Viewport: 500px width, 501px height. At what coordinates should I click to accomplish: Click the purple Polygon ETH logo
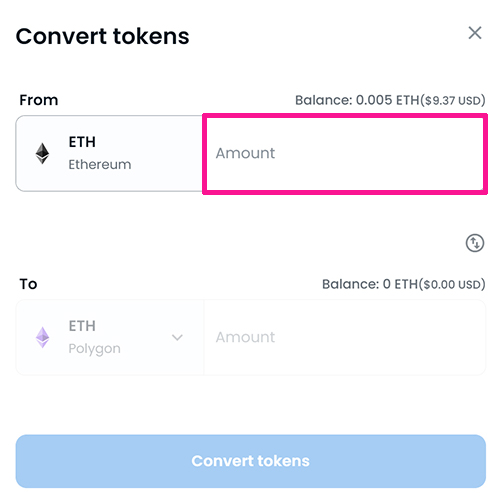42,337
